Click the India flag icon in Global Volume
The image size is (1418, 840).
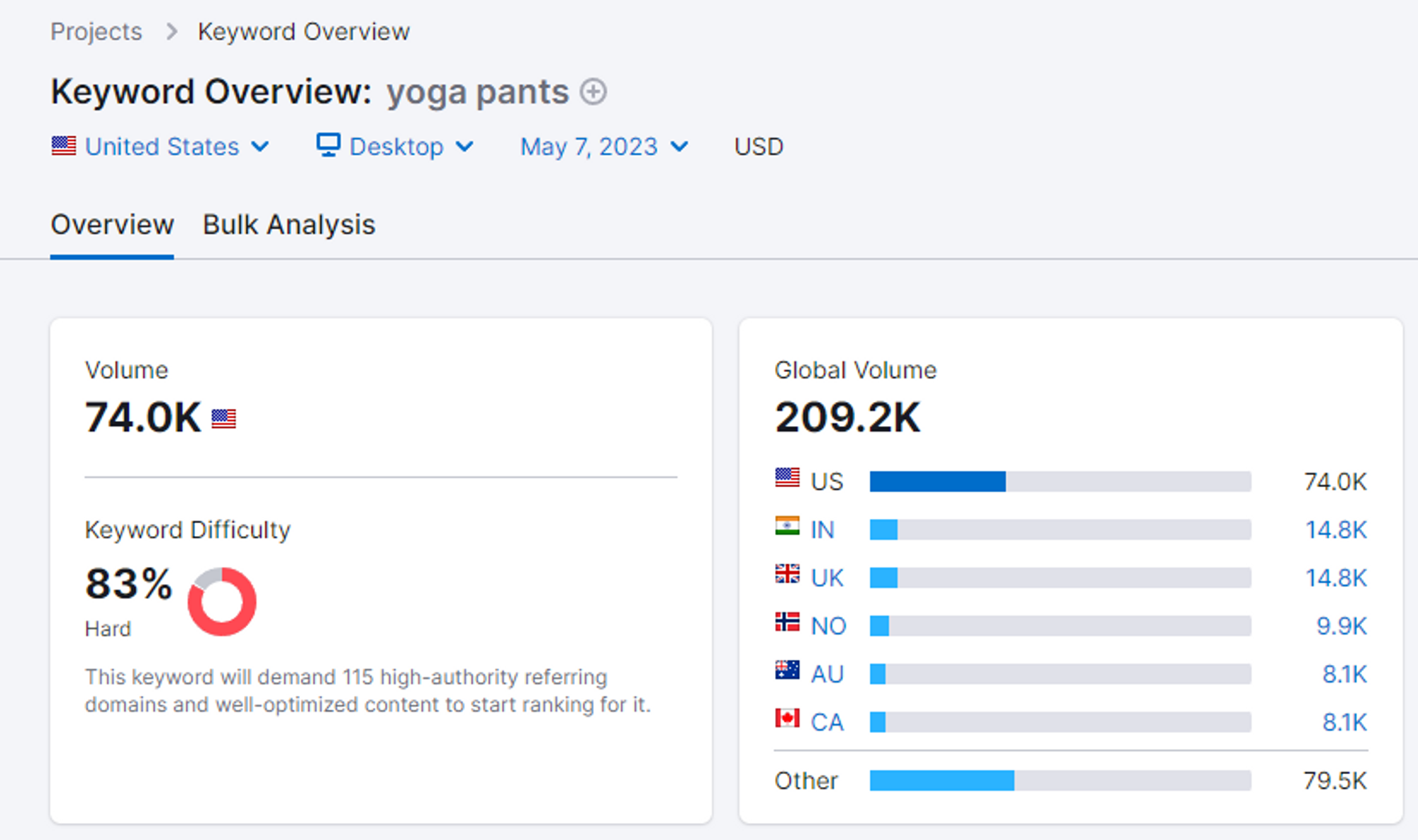pyautogui.click(x=787, y=526)
